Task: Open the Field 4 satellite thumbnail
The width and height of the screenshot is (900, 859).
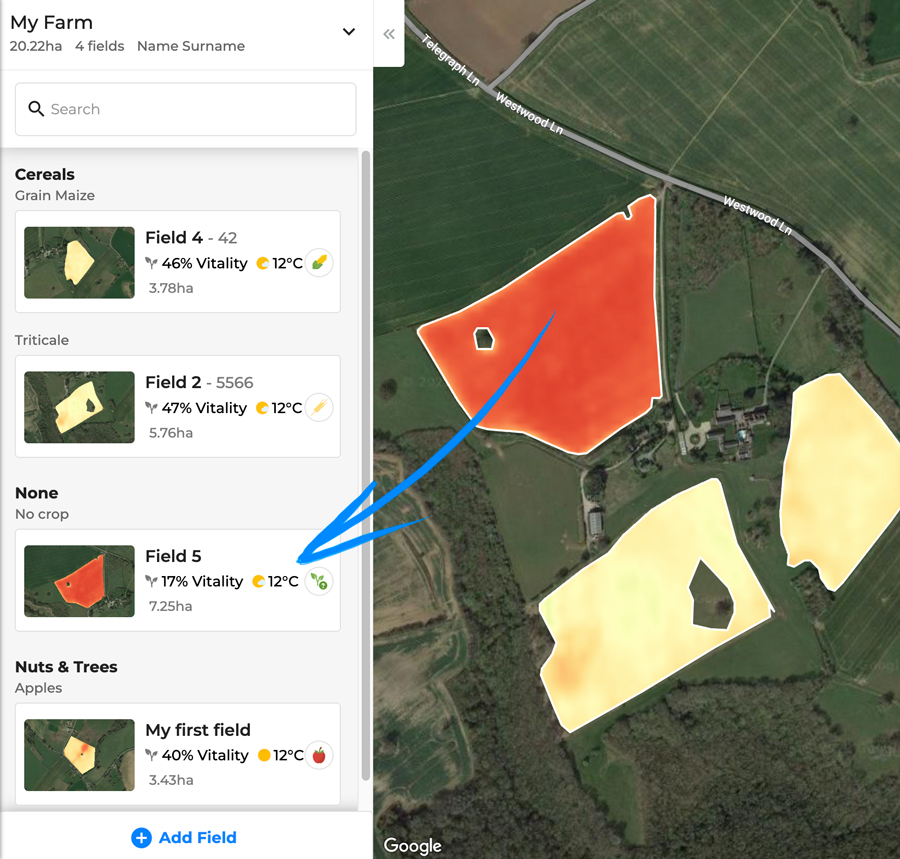Action: coord(79,263)
